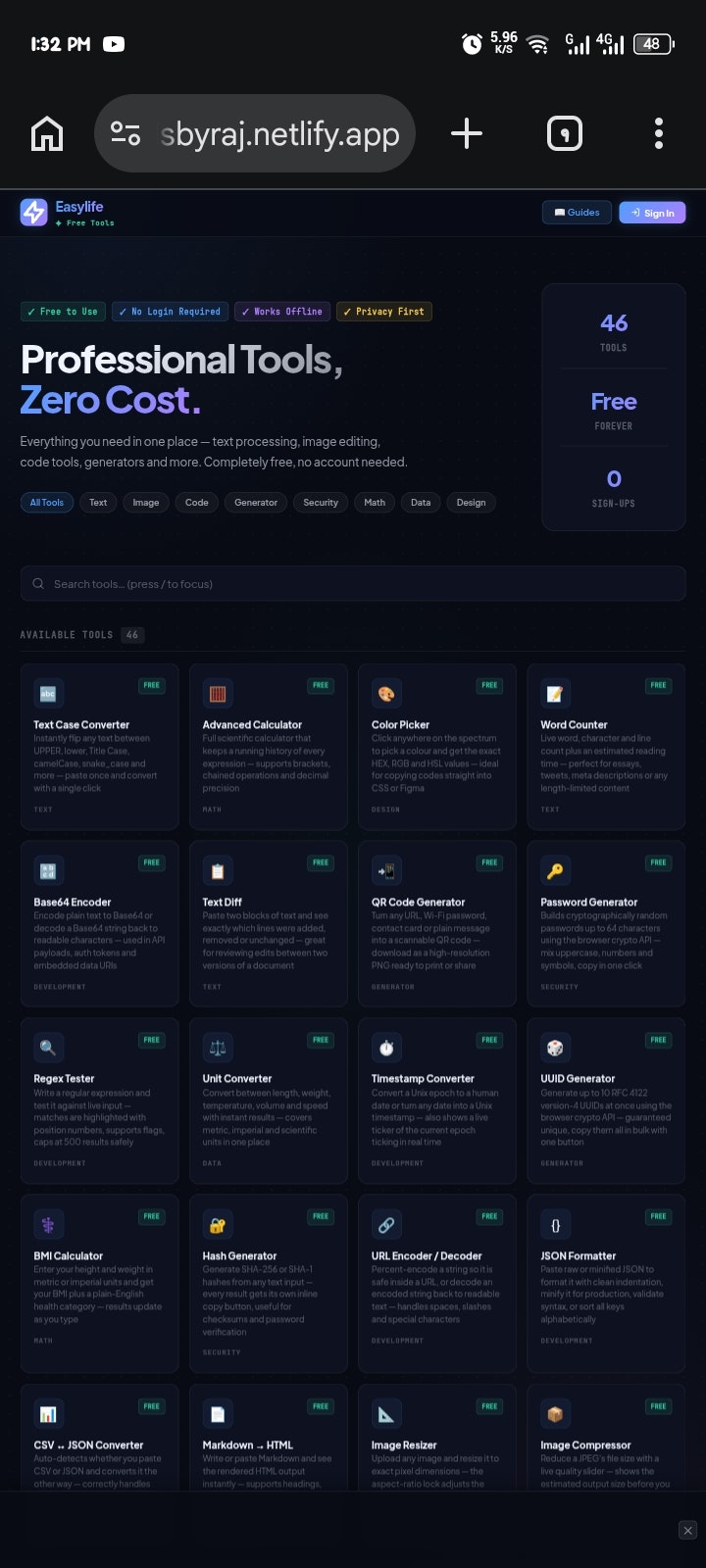This screenshot has width=706, height=1568.
Task: Click the Free to Use badge
Action: 63,312
